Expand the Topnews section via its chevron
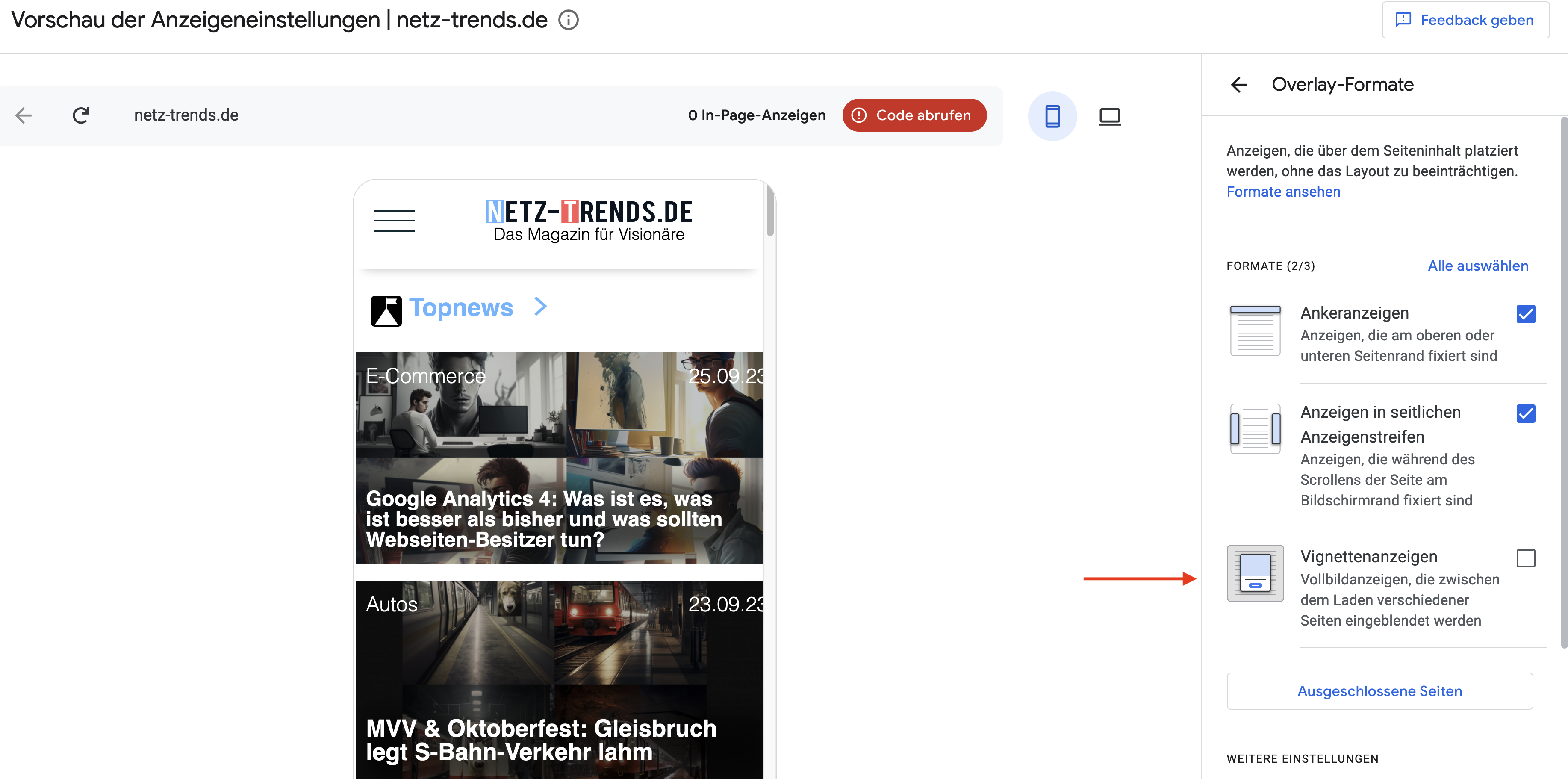Viewport: 1568px width, 779px height. pos(540,308)
